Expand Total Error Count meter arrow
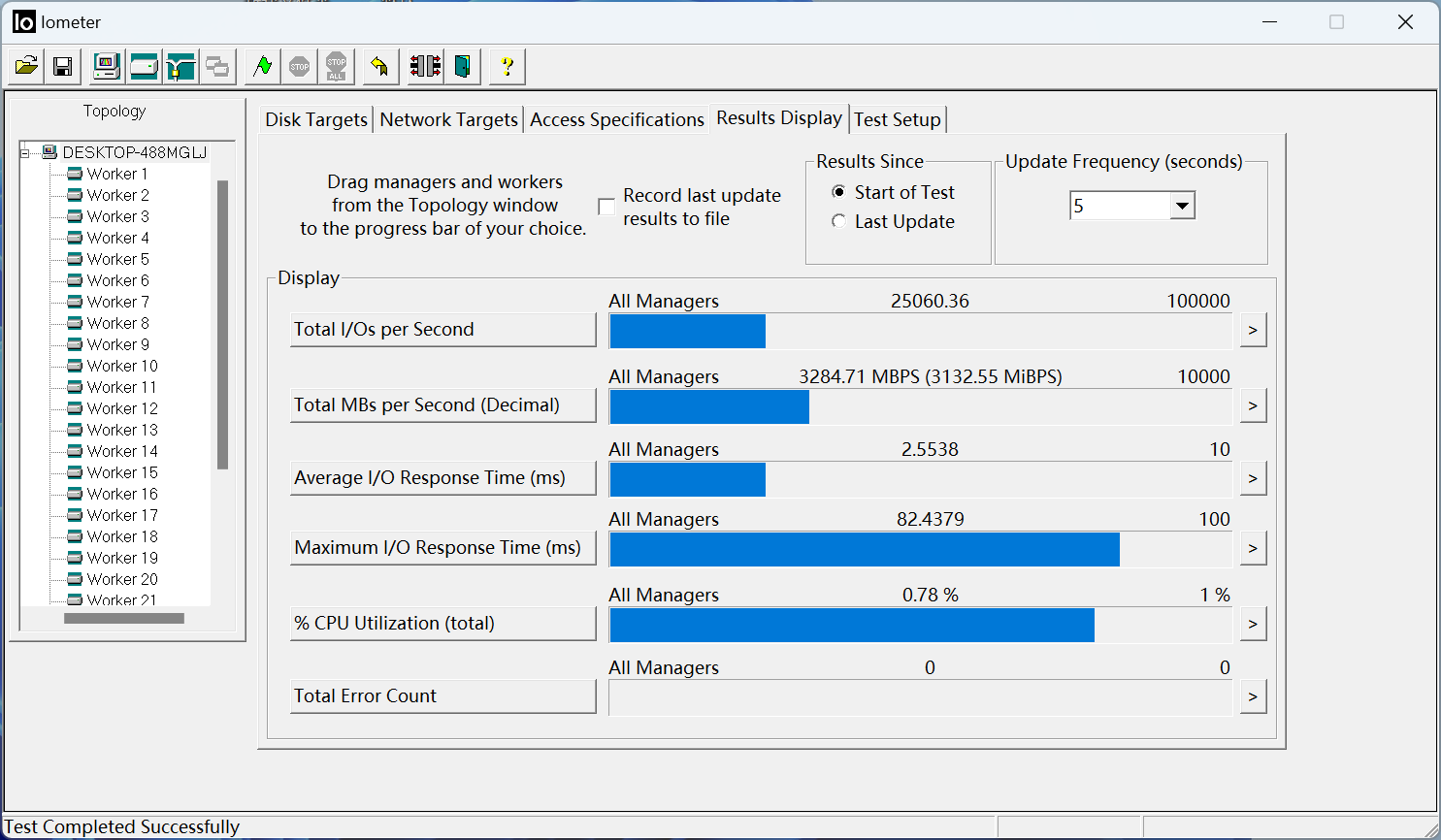Viewport: 1441px width, 840px height. [1253, 696]
